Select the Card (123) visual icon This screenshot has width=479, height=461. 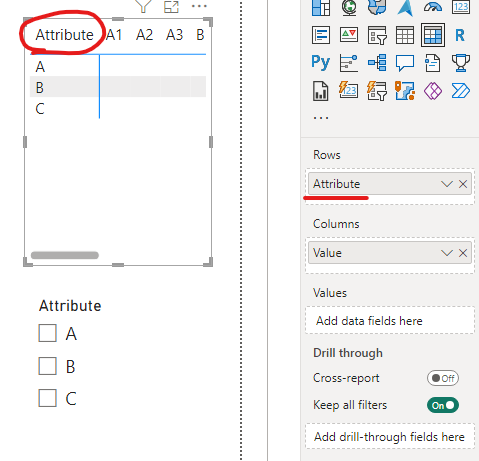(x=461, y=7)
